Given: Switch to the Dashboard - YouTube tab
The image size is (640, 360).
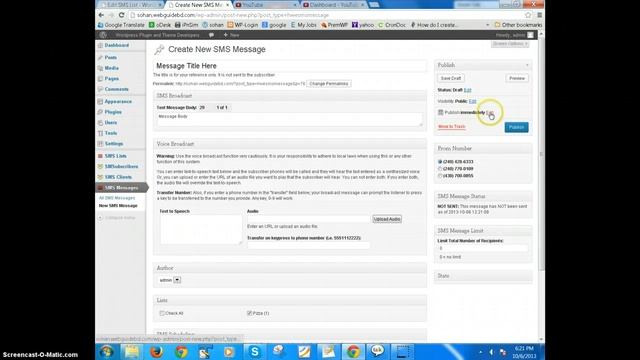Looking at the screenshot, I should (334, 5).
